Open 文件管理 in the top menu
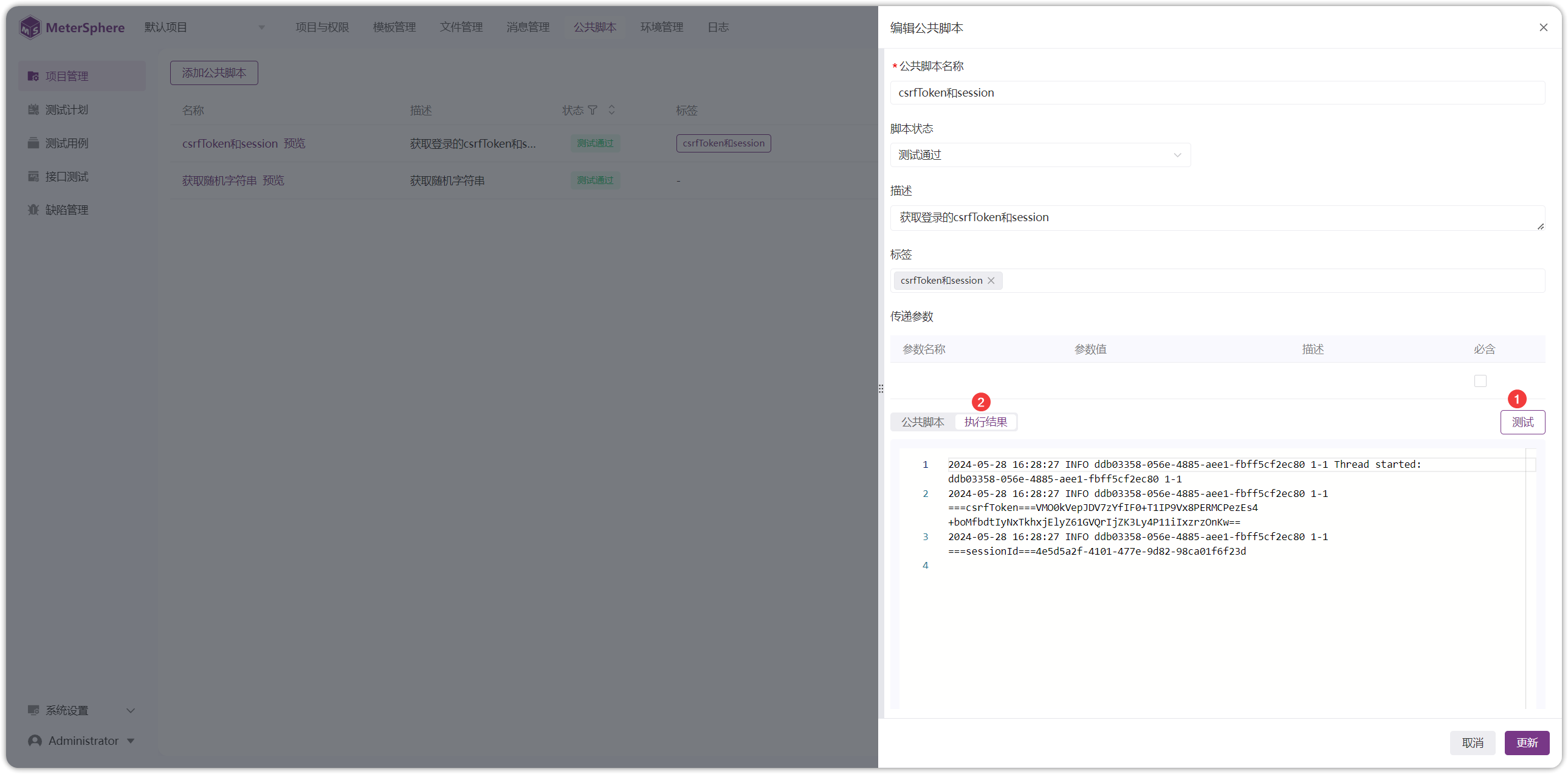The image size is (1568, 774). (x=461, y=27)
